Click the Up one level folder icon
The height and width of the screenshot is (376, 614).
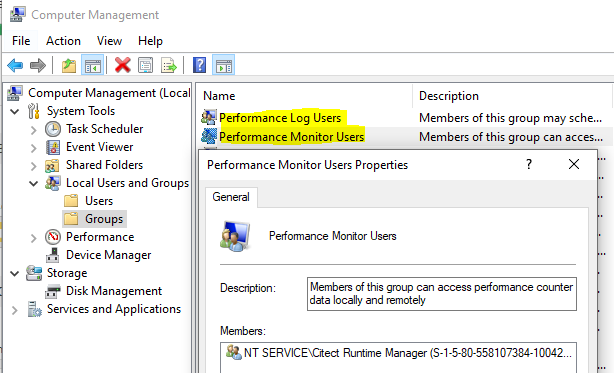pyautogui.click(x=69, y=65)
